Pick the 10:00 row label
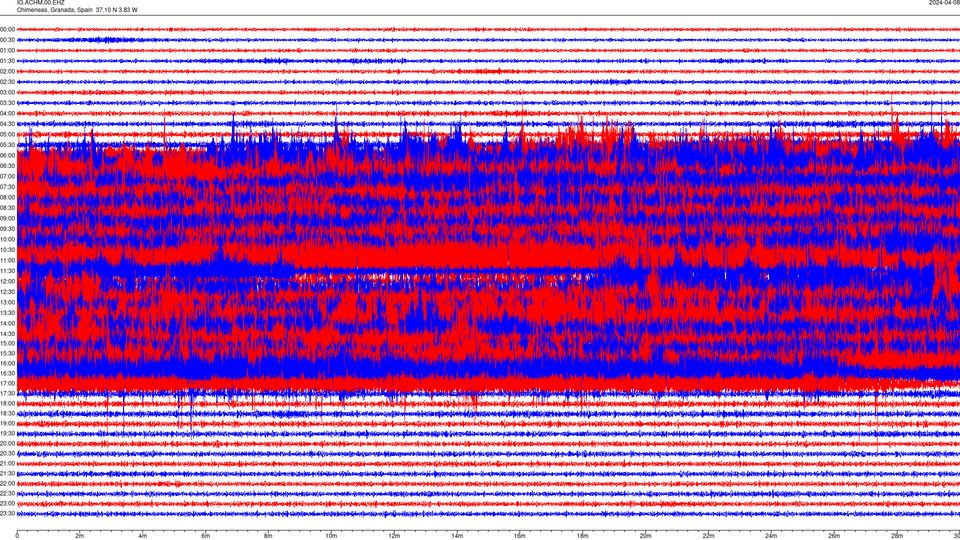Viewport: 960px width, 540px height. [7, 239]
